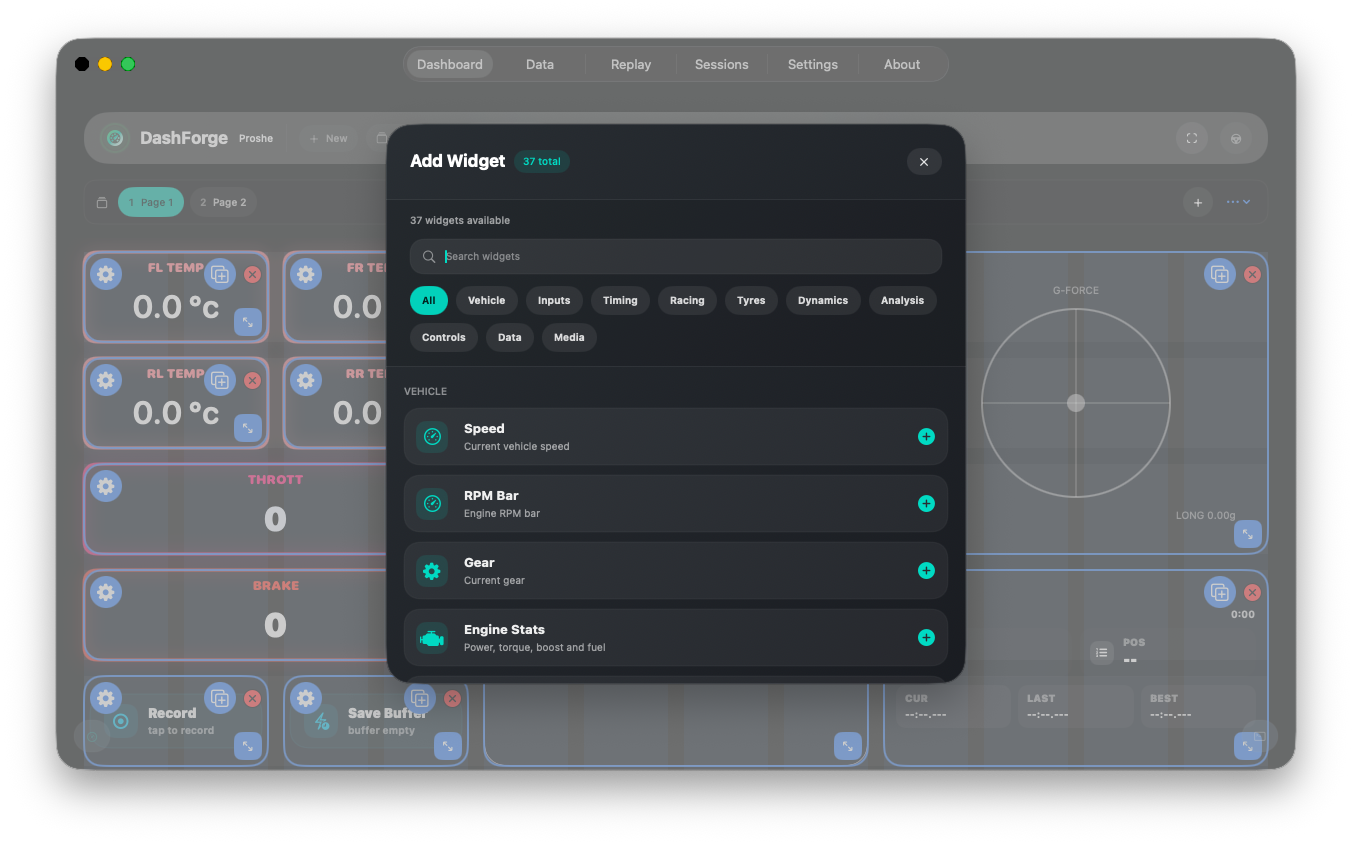Viewport: 1352px width, 844px height.
Task: Click the RPM Bar gauge icon
Action: click(432, 503)
